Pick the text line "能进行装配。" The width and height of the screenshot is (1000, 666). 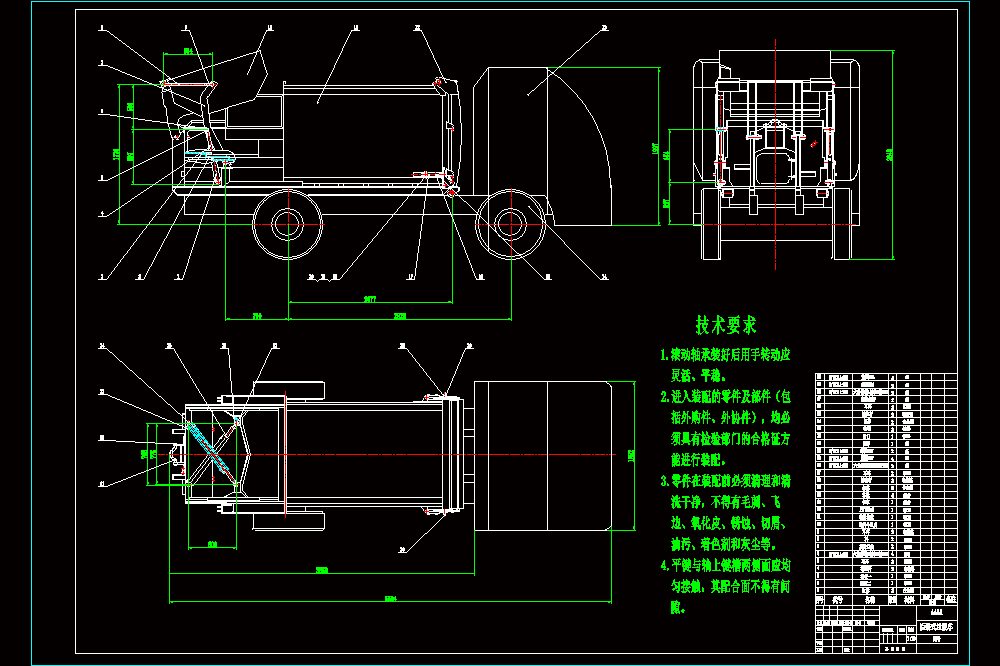point(698,460)
